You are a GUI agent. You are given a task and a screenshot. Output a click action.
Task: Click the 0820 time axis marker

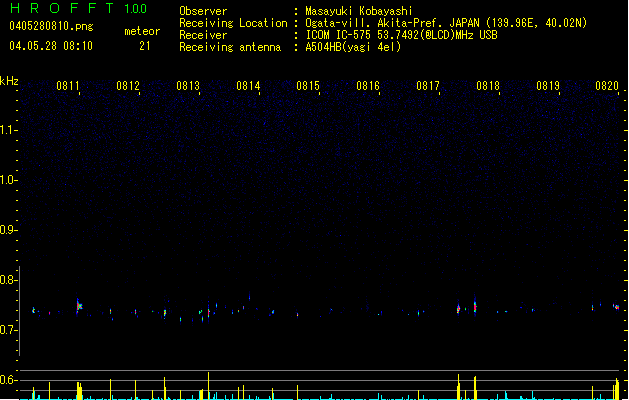[607, 86]
